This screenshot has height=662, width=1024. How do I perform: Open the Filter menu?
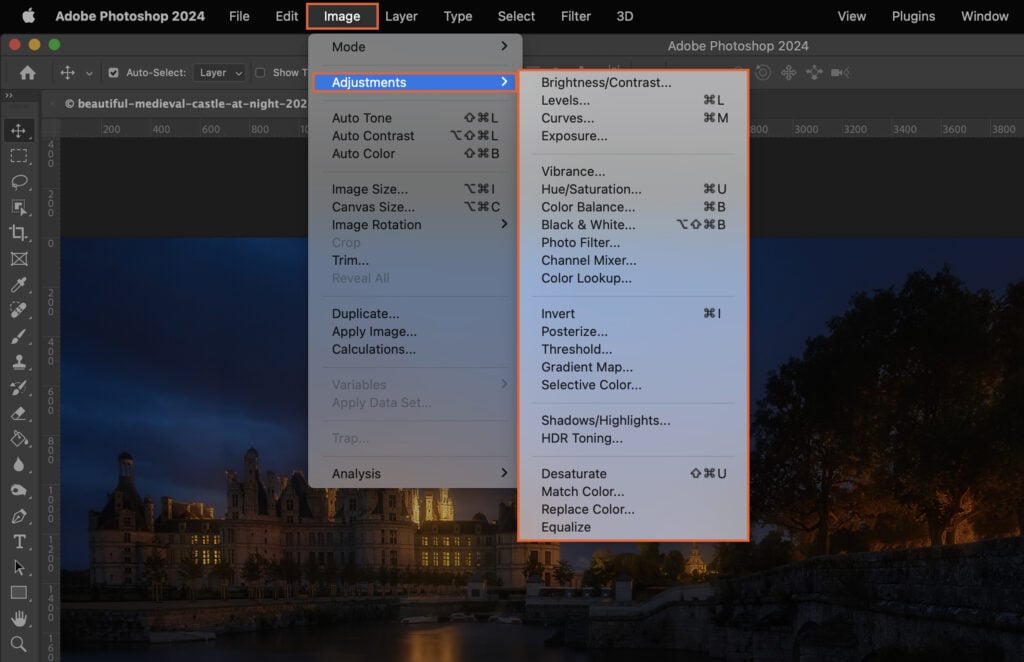(575, 16)
